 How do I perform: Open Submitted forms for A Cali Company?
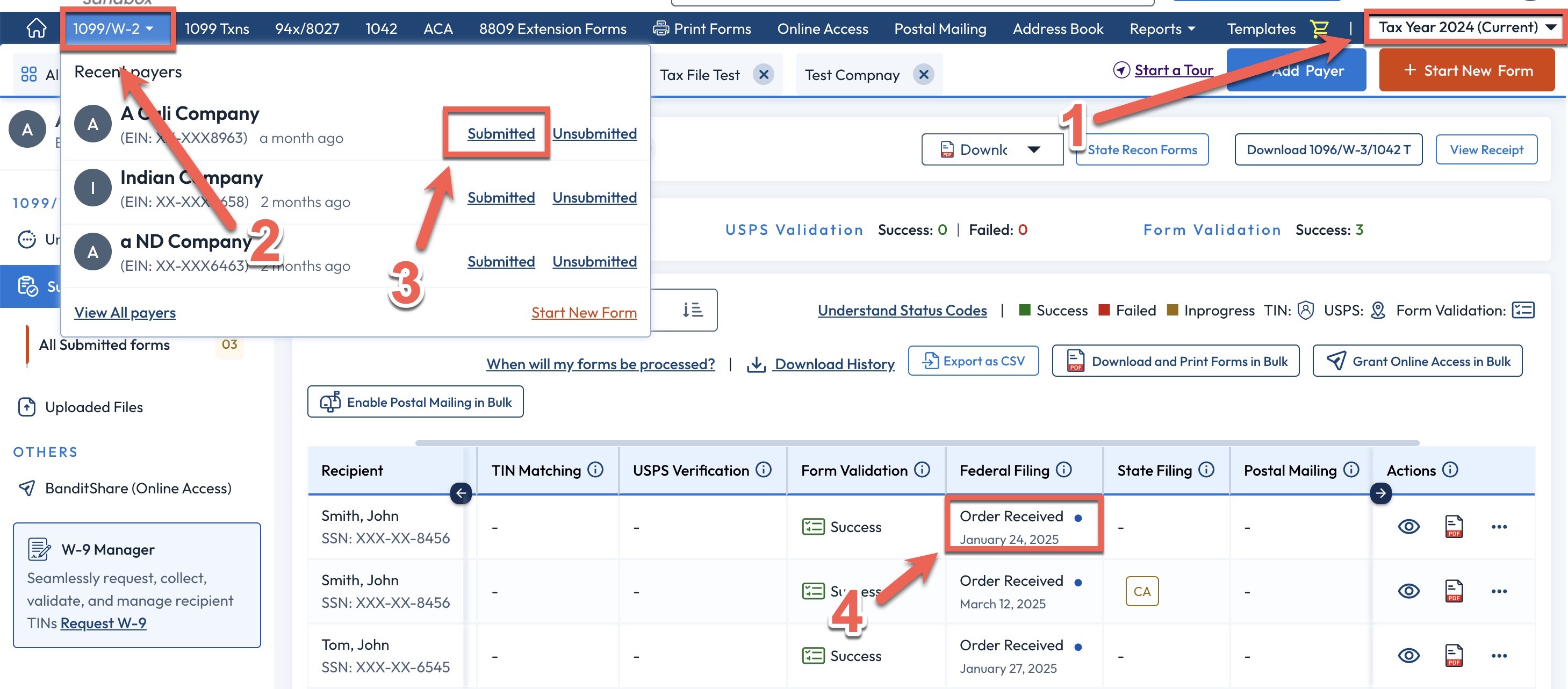click(500, 133)
